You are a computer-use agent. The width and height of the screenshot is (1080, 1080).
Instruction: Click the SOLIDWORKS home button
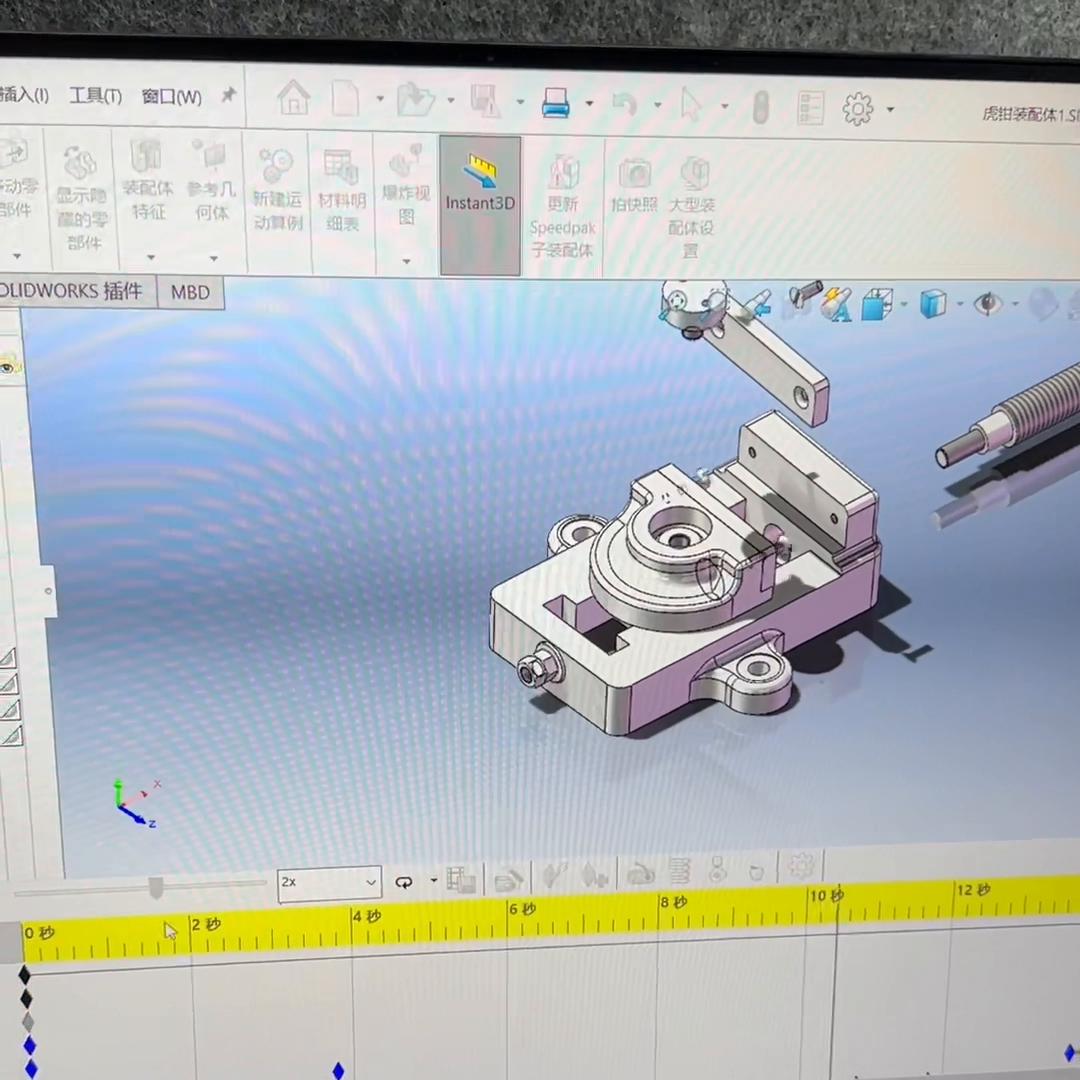293,97
